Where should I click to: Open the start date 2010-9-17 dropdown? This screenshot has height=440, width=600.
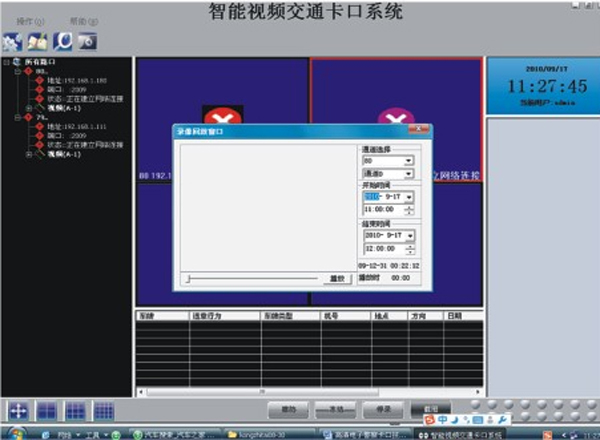coord(409,197)
